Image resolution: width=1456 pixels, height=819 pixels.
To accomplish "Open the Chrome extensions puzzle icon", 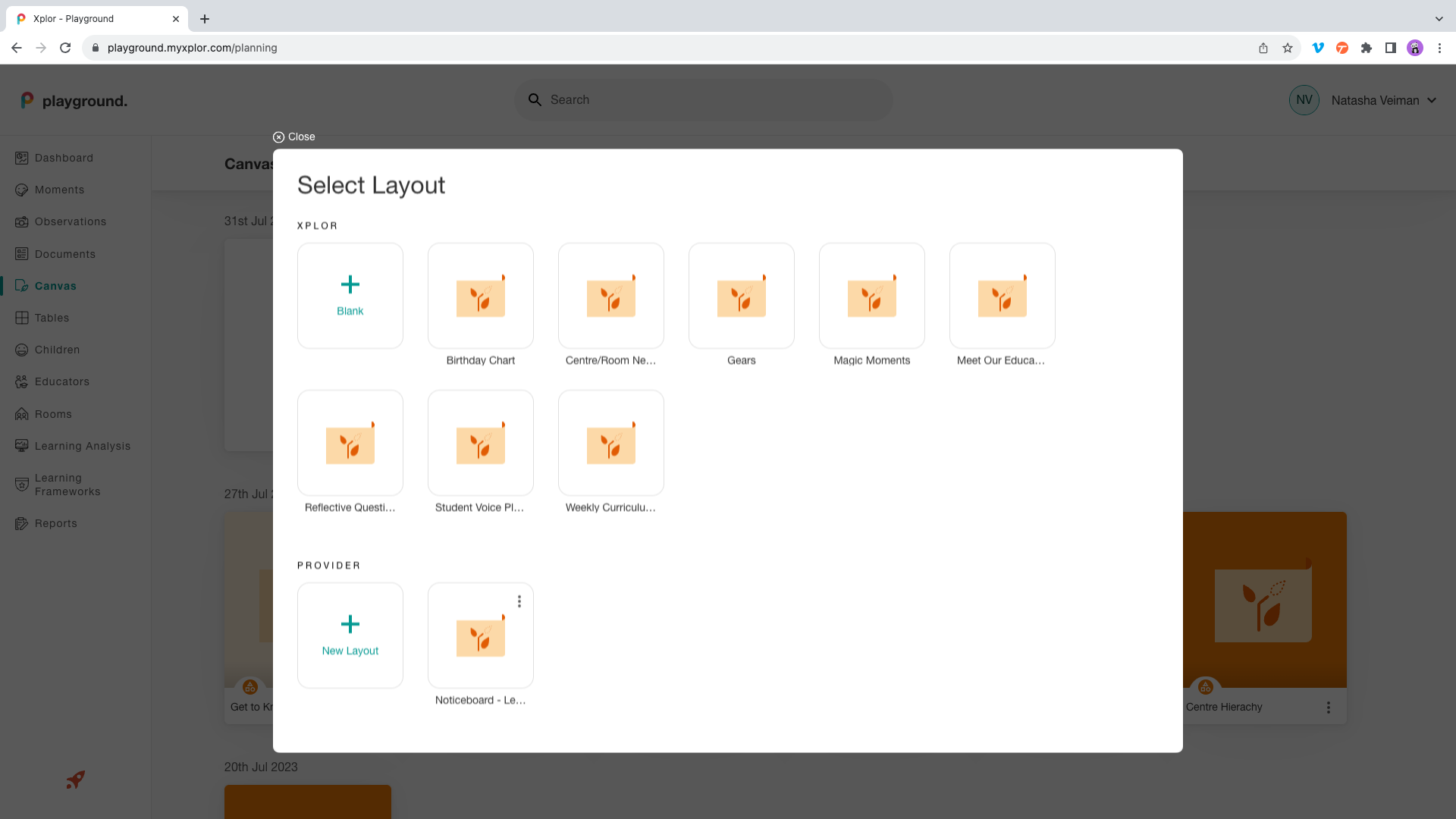I will pos(1367,48).
